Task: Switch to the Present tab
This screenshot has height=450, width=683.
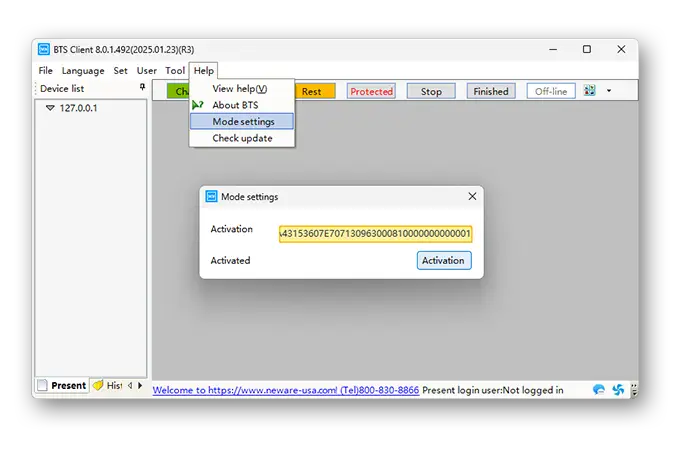Action: pyautogui.click(x=62, y=386)
